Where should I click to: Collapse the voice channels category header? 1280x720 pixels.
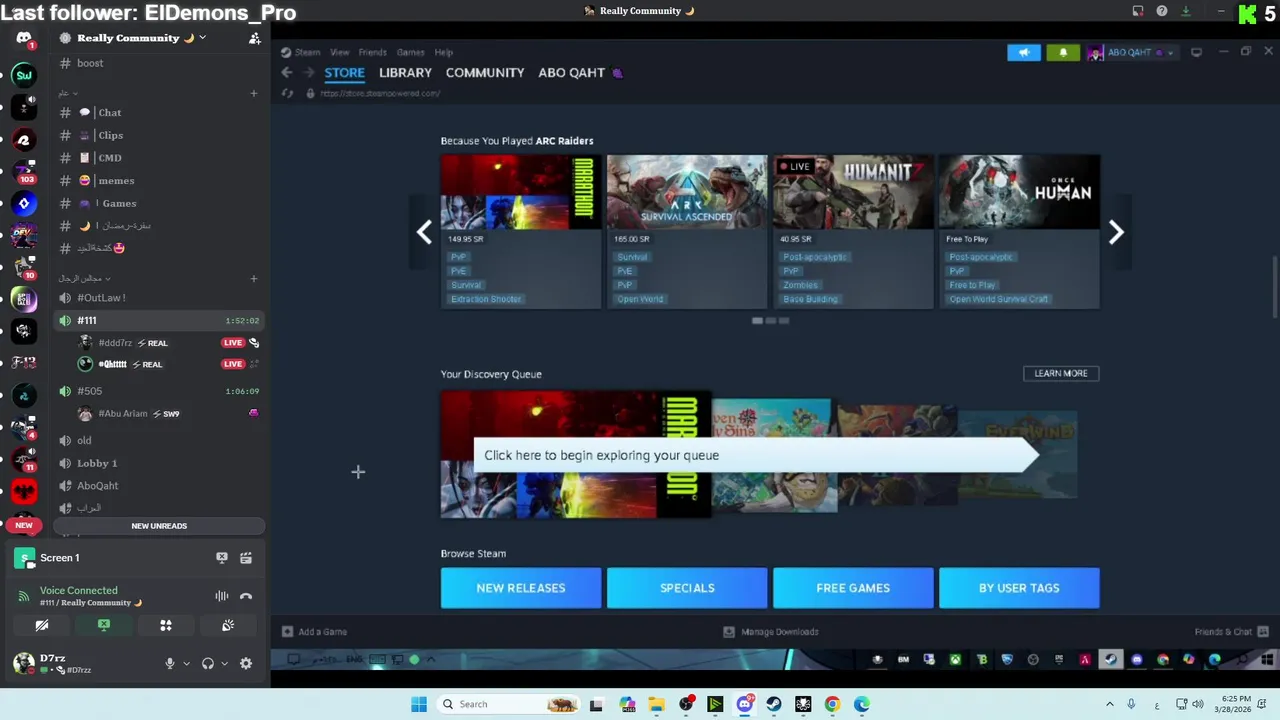coord(84,278)
